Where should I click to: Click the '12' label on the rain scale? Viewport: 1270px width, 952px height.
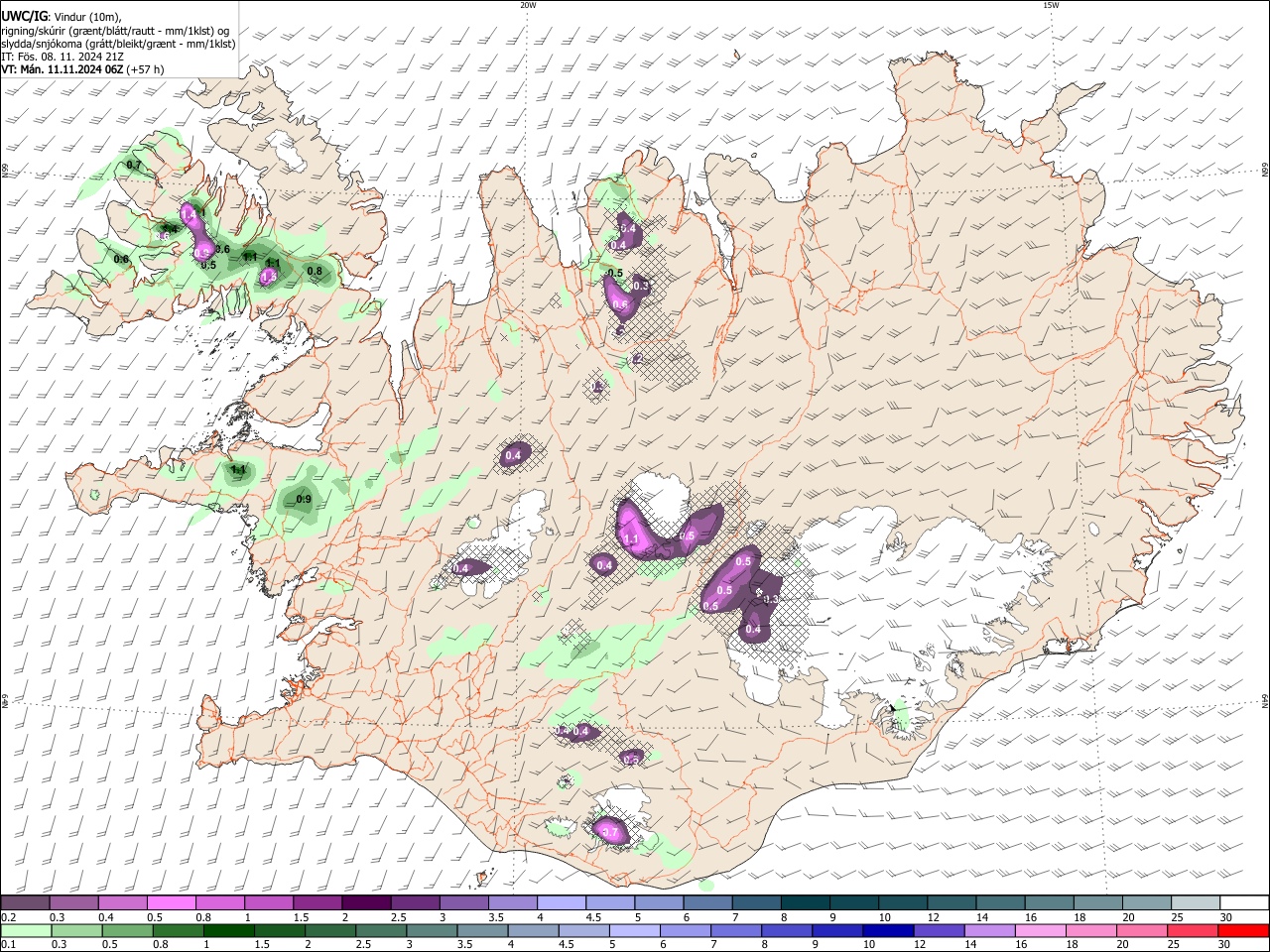click(919, 944)
